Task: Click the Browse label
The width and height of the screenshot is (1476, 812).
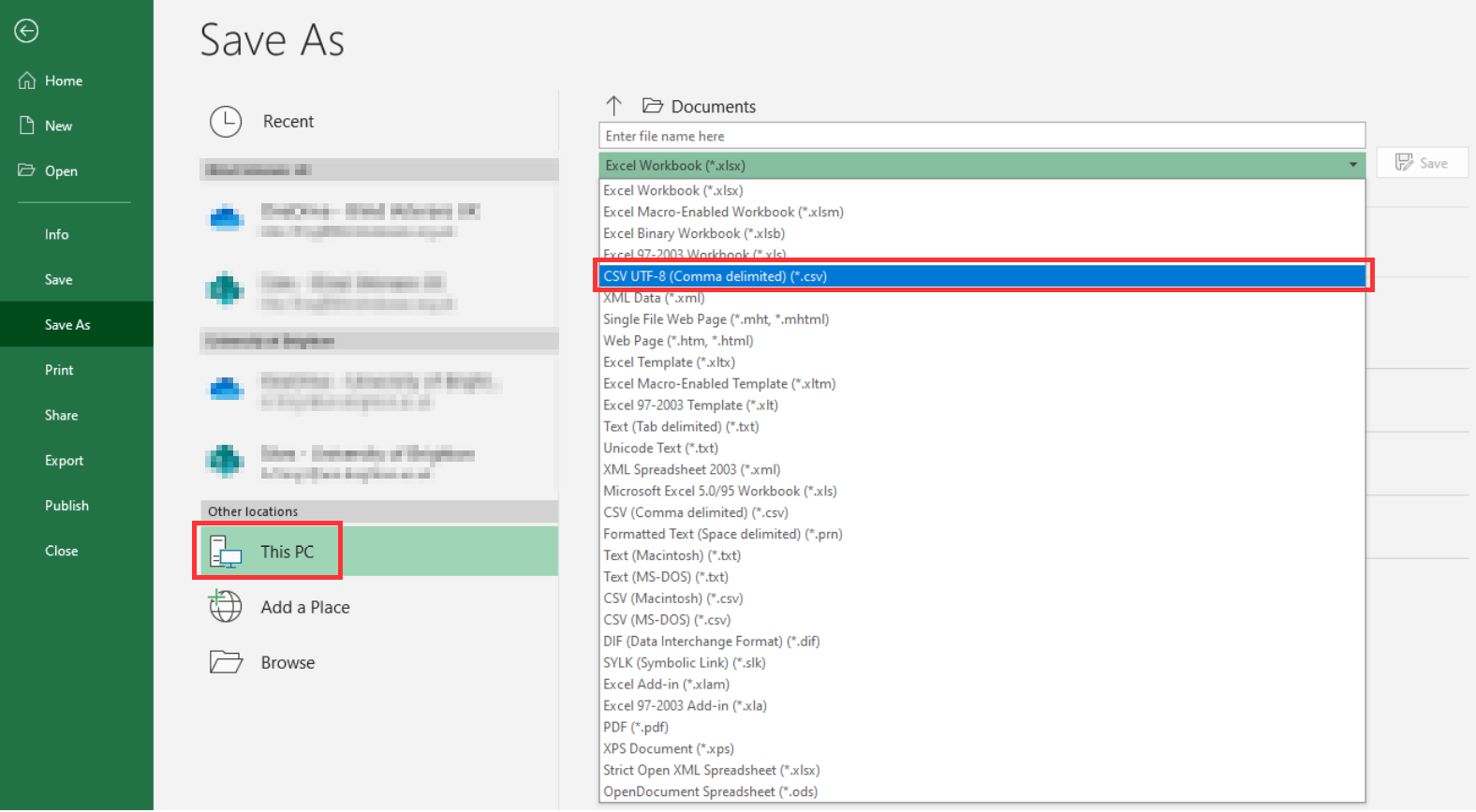Action: [288, 663]
